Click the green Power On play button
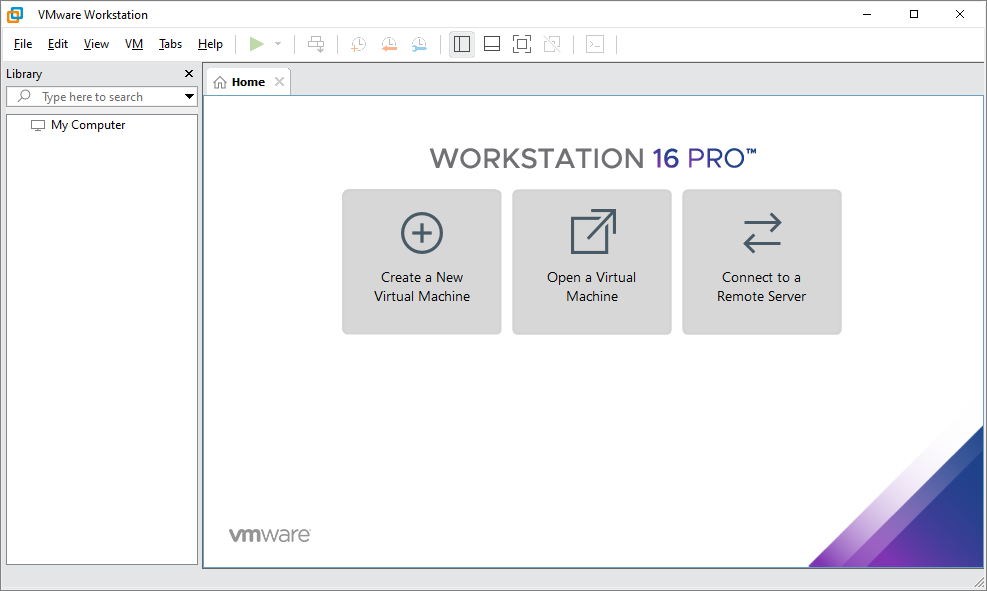 (256, 44)
